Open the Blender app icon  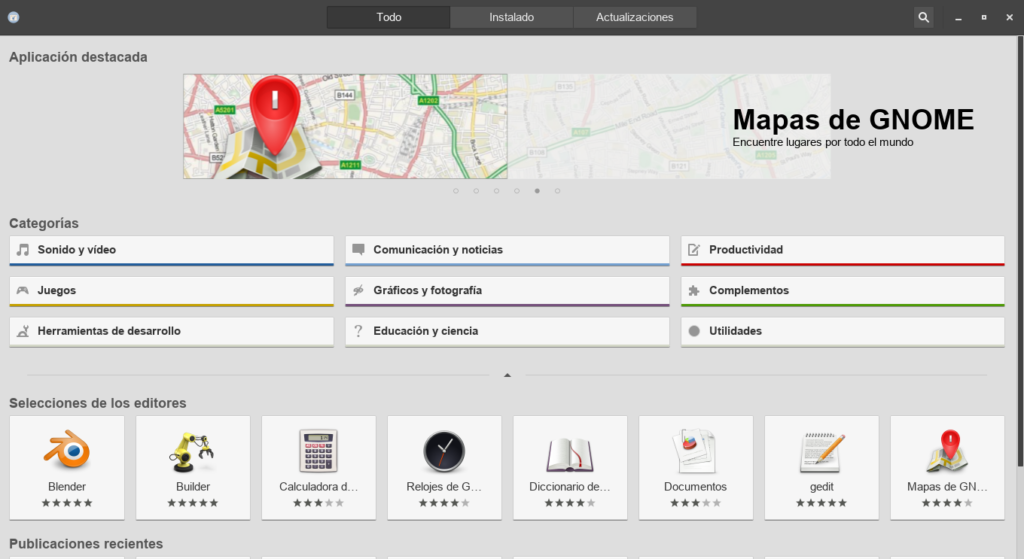tap(67, 451)
